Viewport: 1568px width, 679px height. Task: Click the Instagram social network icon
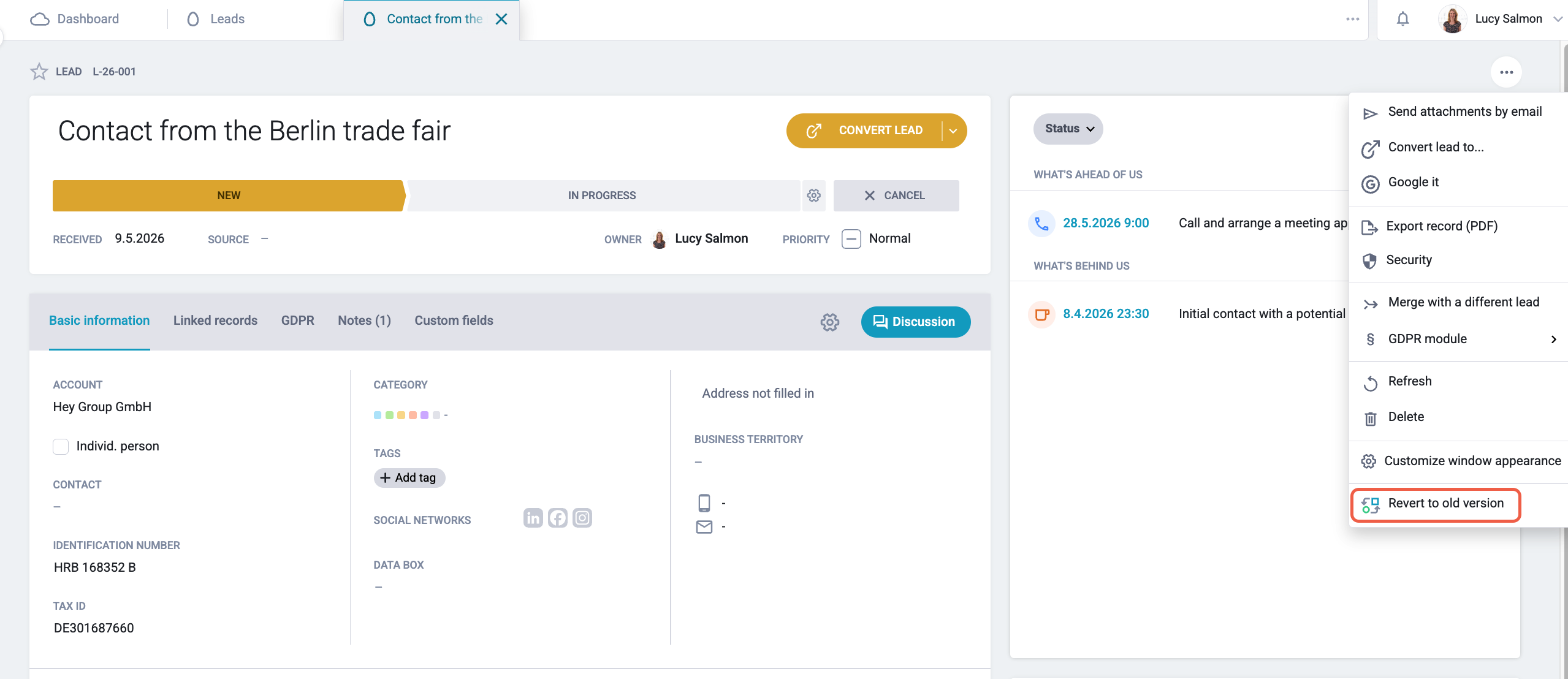pyautogui.click(x=582, y=518)
